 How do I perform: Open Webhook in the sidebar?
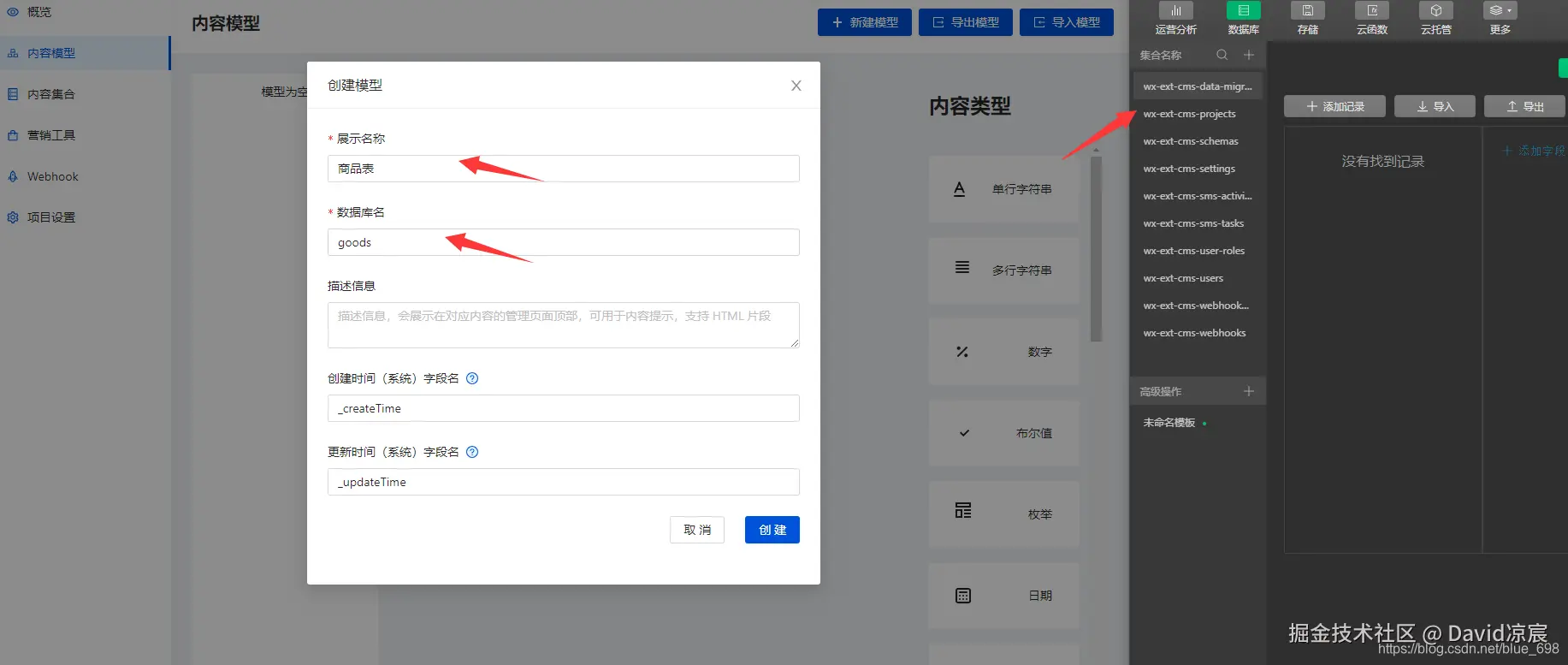pos(52,176)
